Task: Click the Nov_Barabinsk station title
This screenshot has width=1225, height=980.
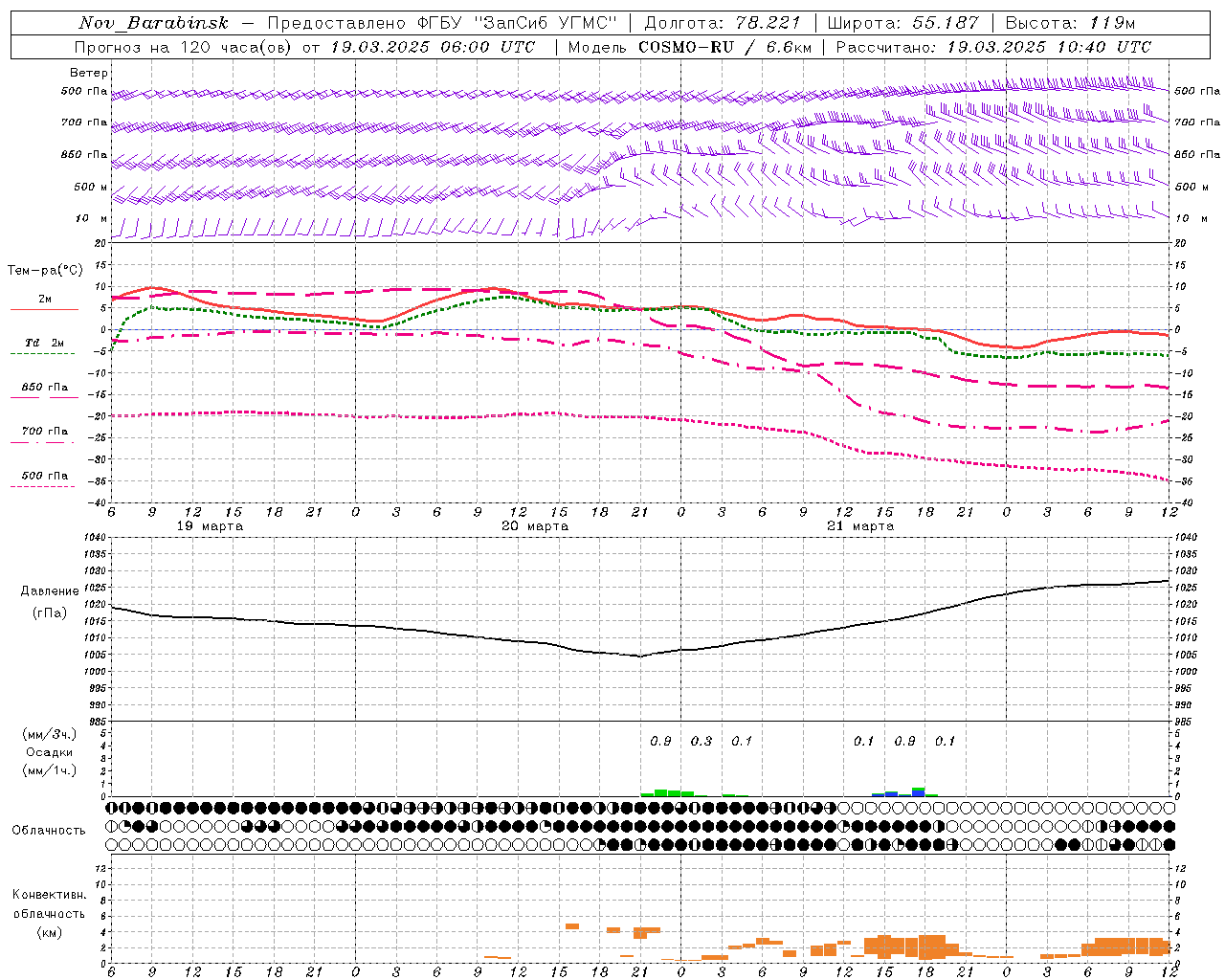Action: tap(153, 23)
